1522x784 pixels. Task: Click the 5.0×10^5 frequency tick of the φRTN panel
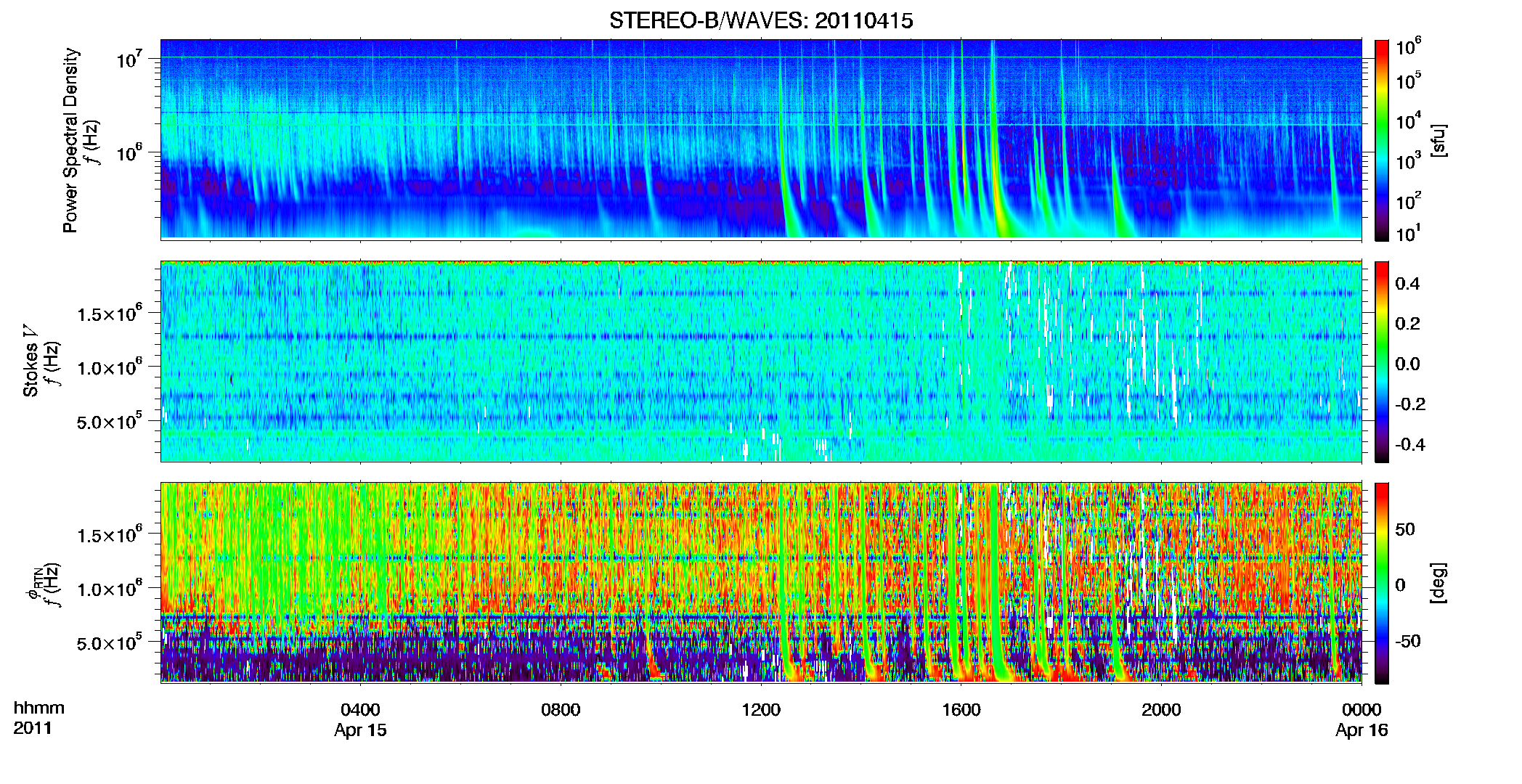click(x=109, y=643)
